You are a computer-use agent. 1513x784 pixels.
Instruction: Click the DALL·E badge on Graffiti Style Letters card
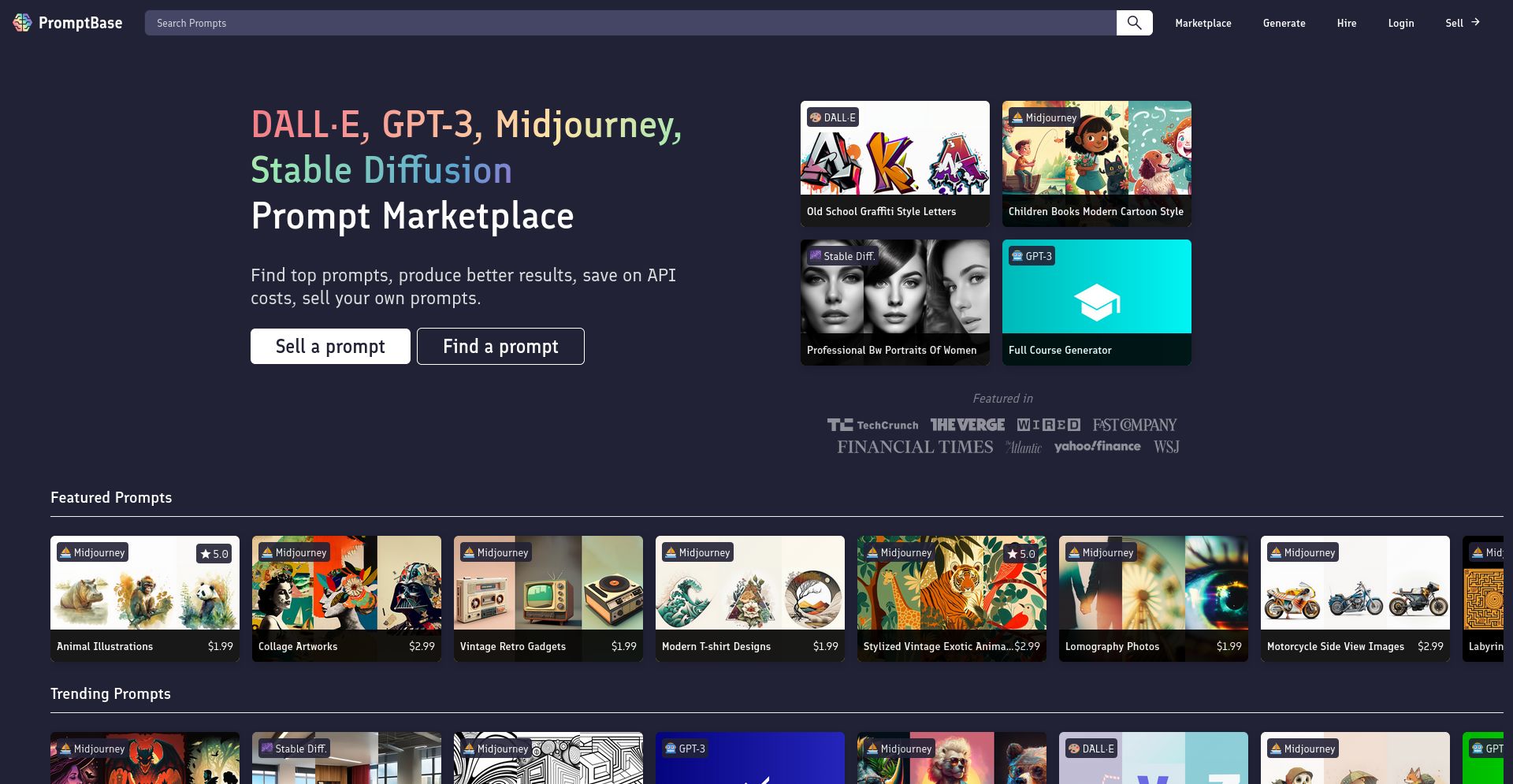[833, 117]
